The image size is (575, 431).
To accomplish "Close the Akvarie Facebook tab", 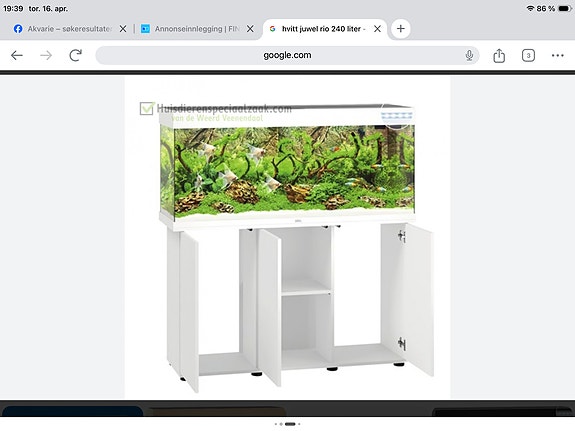I will [123, 29].
